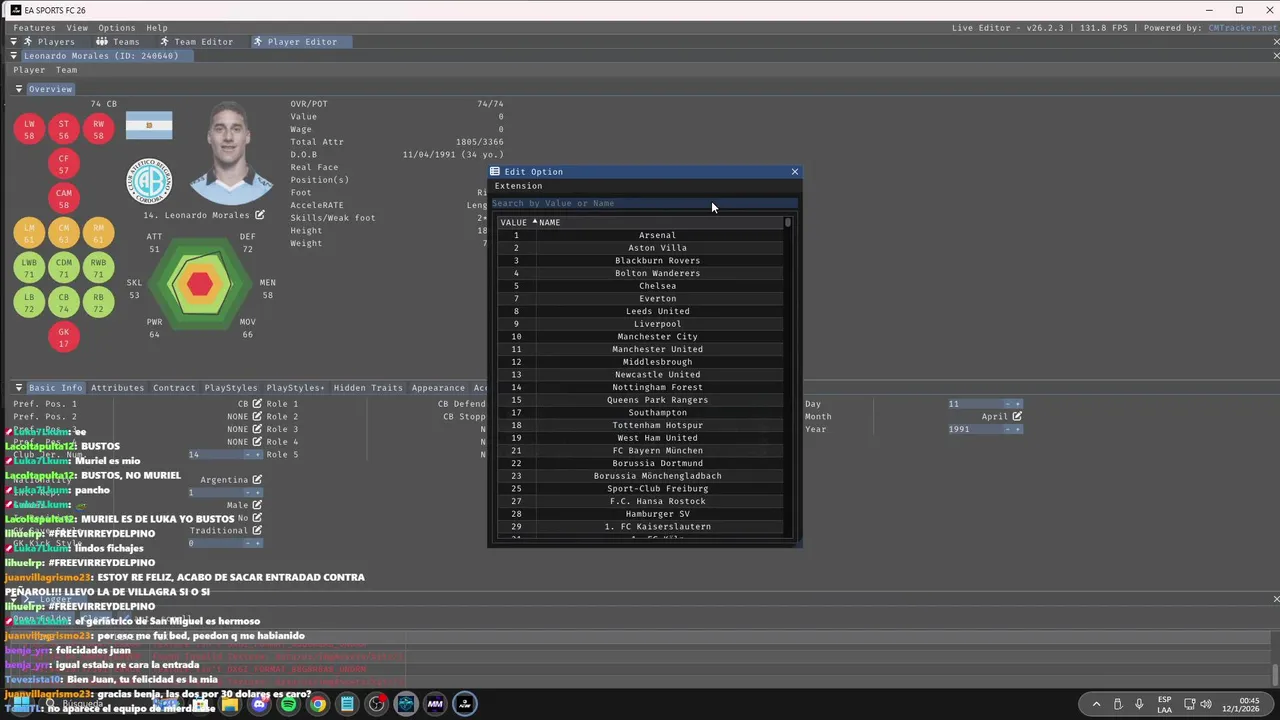
Task: Open File Explorer from the taskbar
Action: (230, 704)
